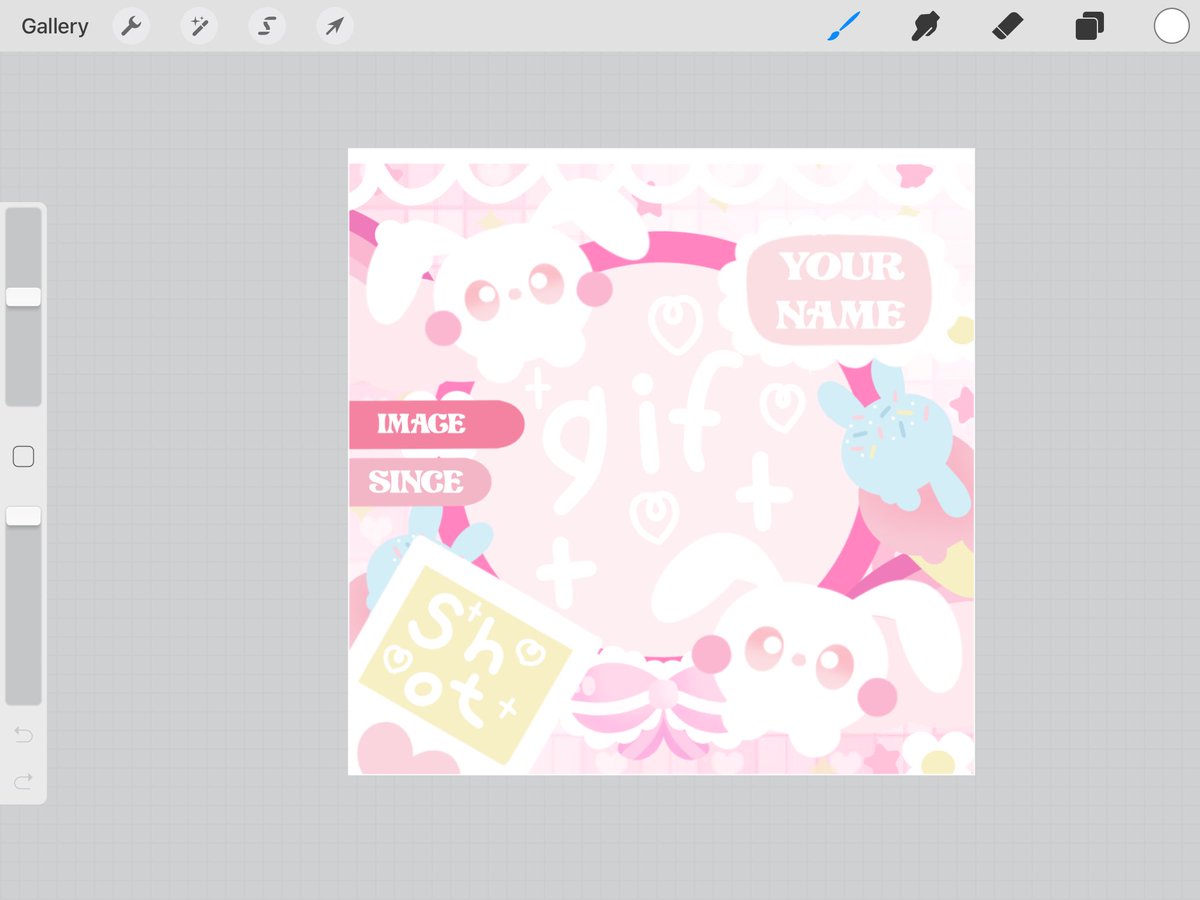Activate the Selection tool
The height and width of the screenshot is (900, 1200).
(267, 26)
